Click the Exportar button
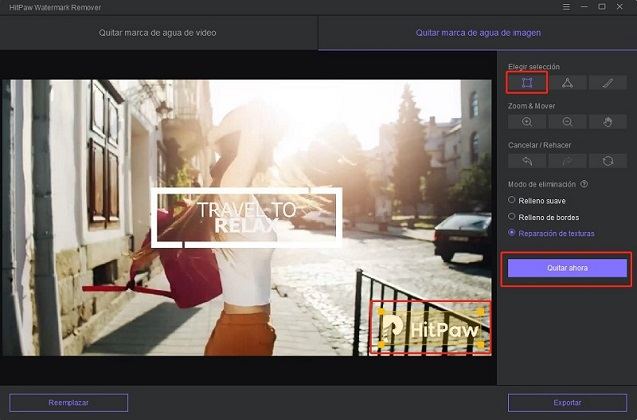 coord(567,403)
